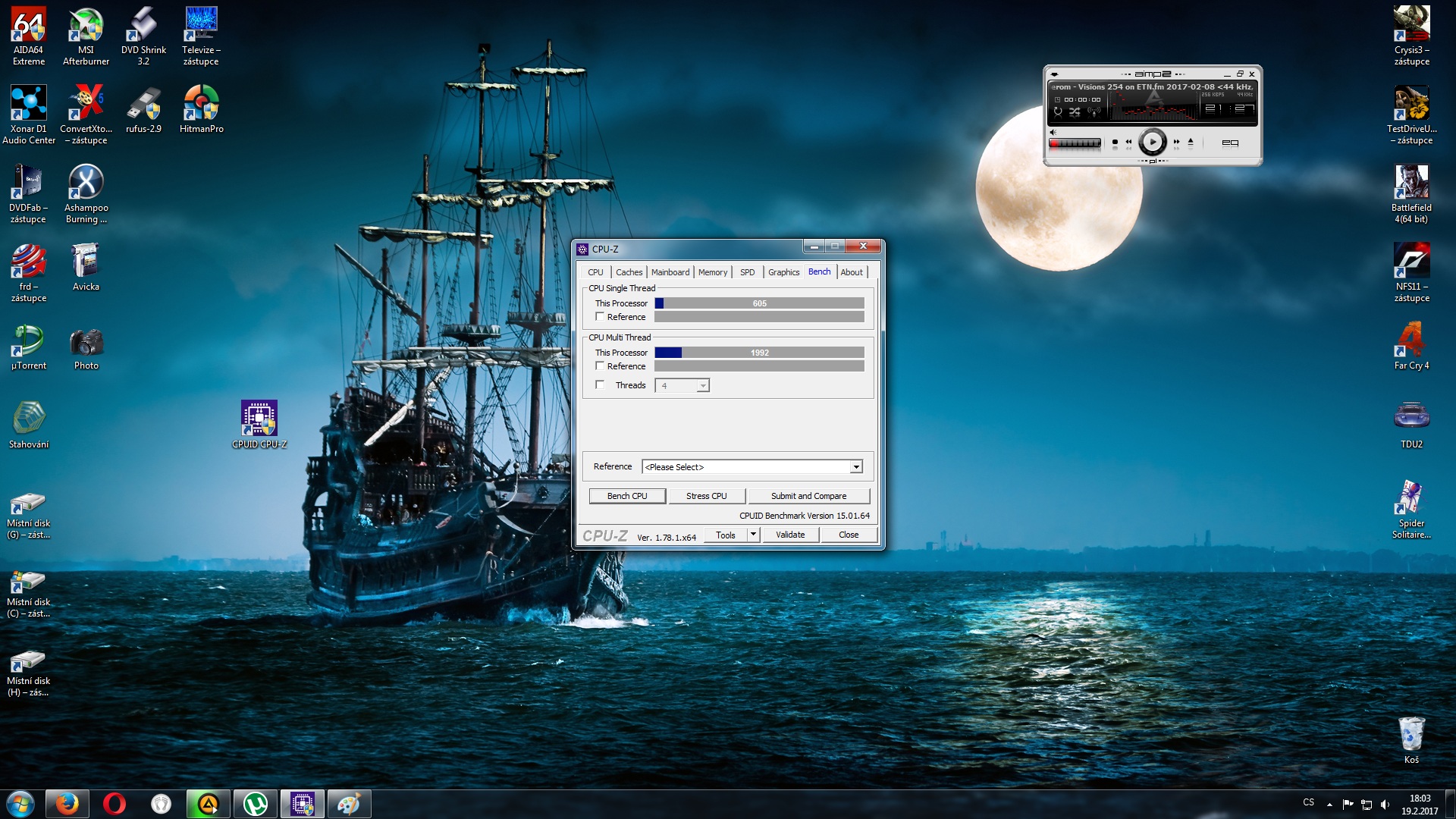Skip to next track in AIMP
Viewport: 1456px width, 819px height.
pyautogui.click(x=1176, y=142)
